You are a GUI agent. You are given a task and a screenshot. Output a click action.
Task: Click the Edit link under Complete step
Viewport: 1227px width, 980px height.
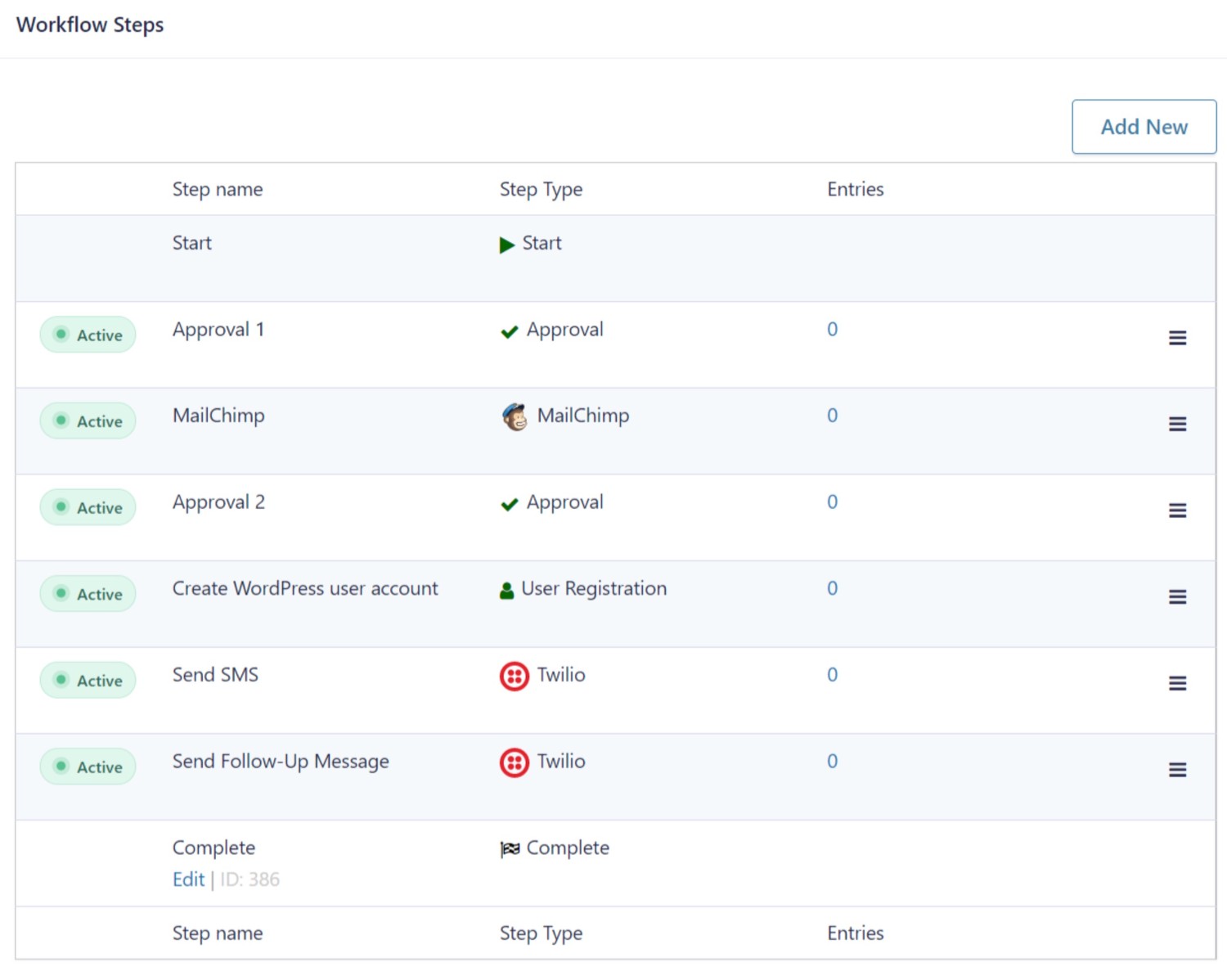[x=188, y=879]
